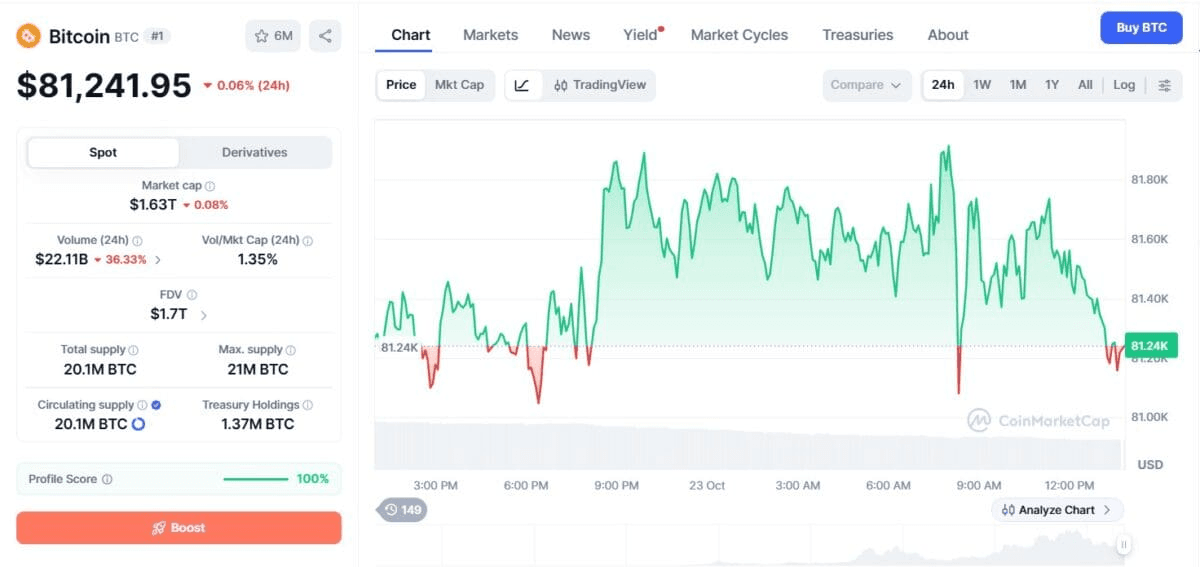The image size is (1200, 567).
Task: Click the circulating supply verified badge
Action: pyautogui.click(x=156, y=405)
